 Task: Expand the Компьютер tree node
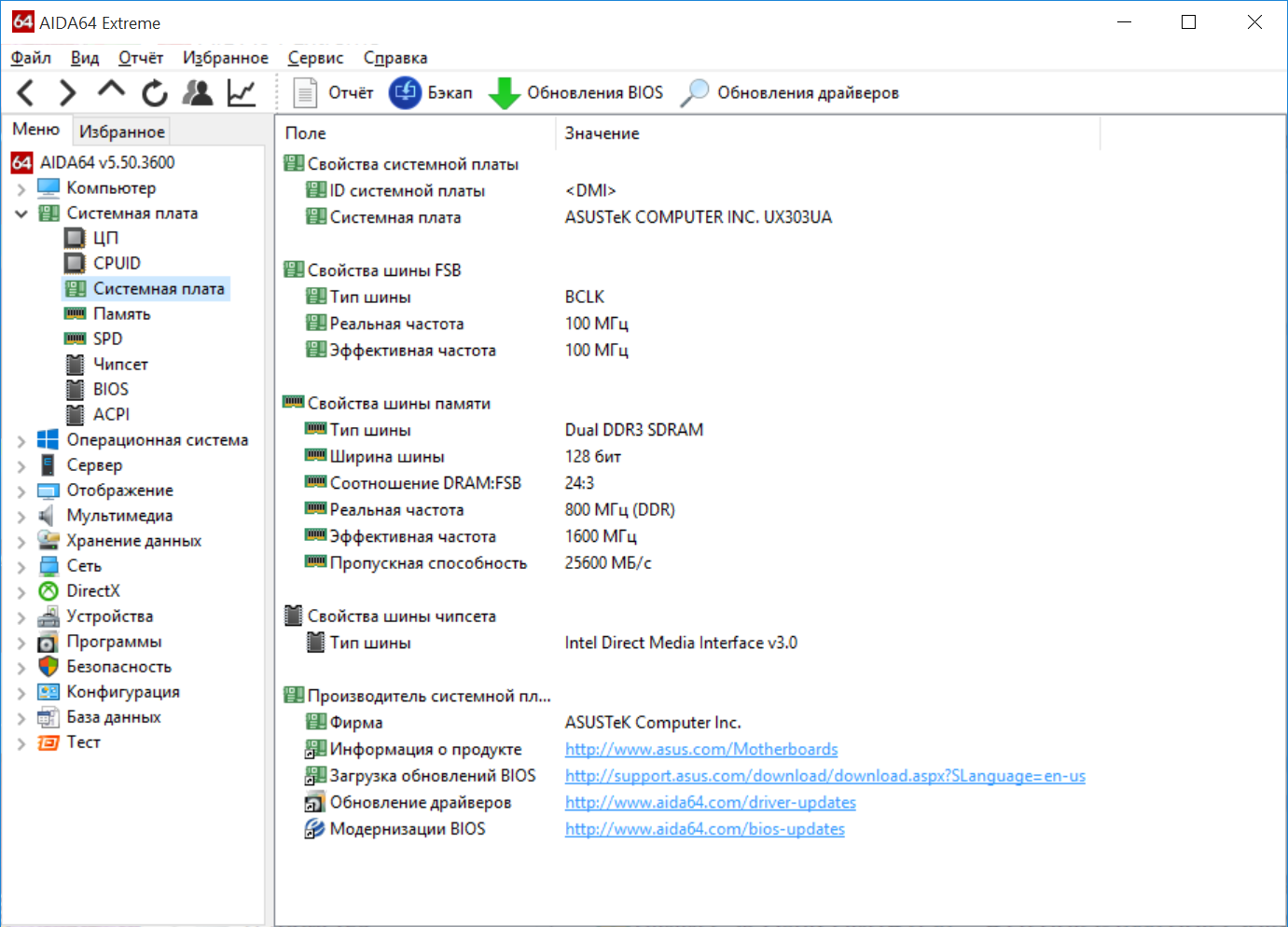pos(21,188)
